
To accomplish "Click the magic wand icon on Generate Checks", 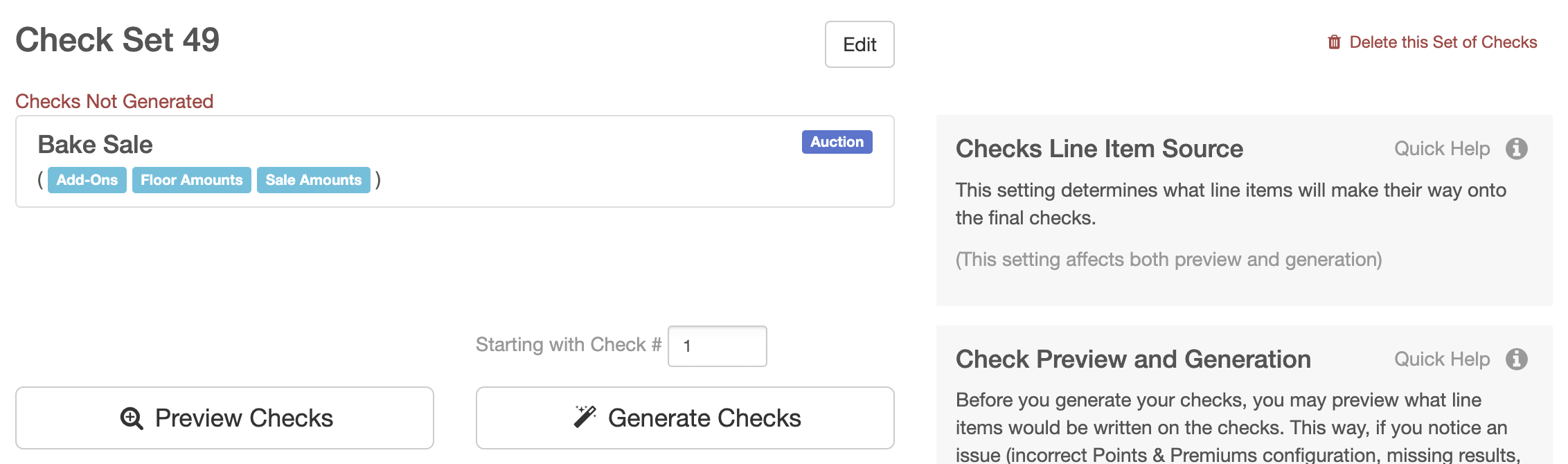I will tap(585, 416).
